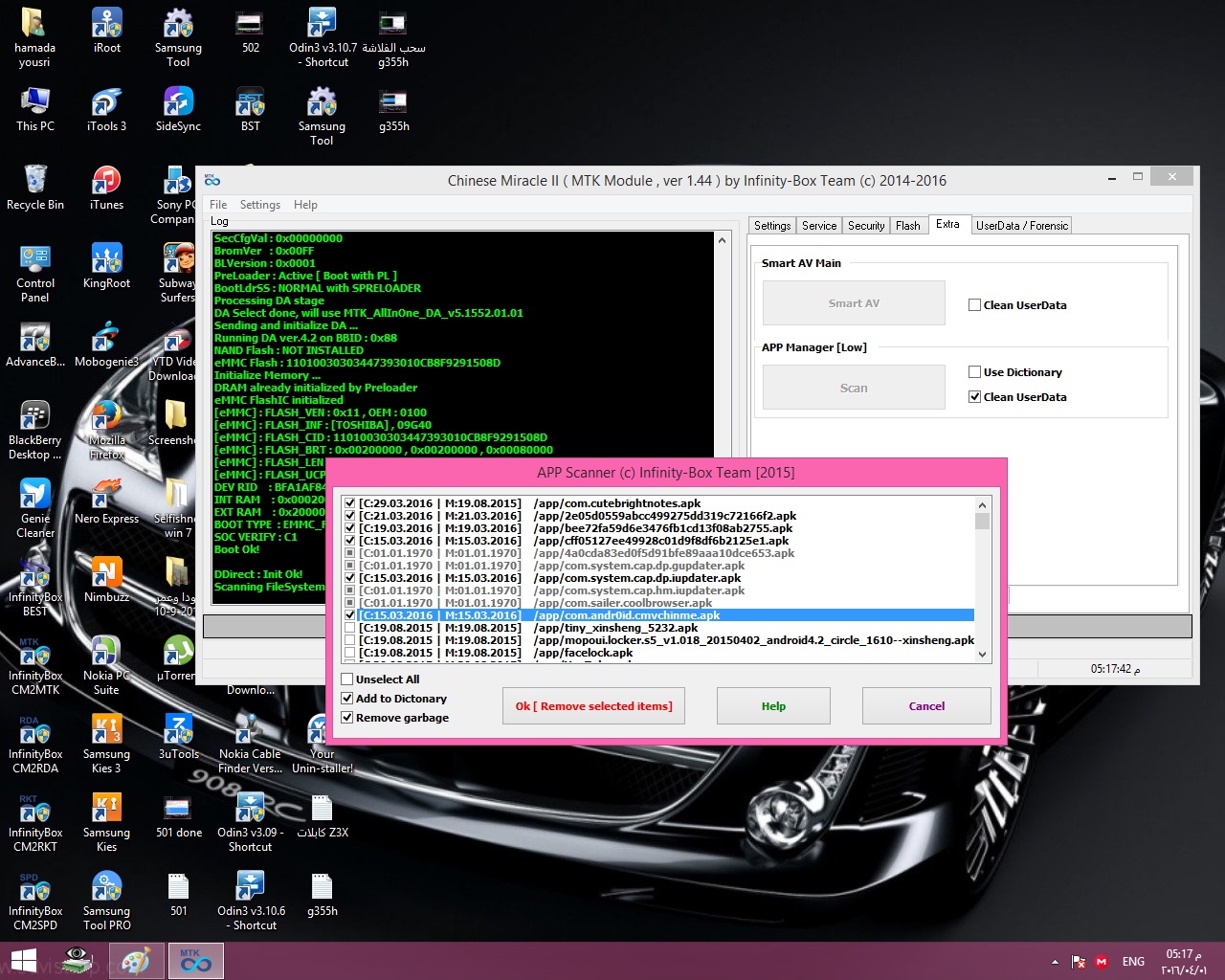The height and width of the screenshot is (980, 1225).
Task: Open the Odin3 v3.10.6 Shortcut icon
Action: (251, 901)
